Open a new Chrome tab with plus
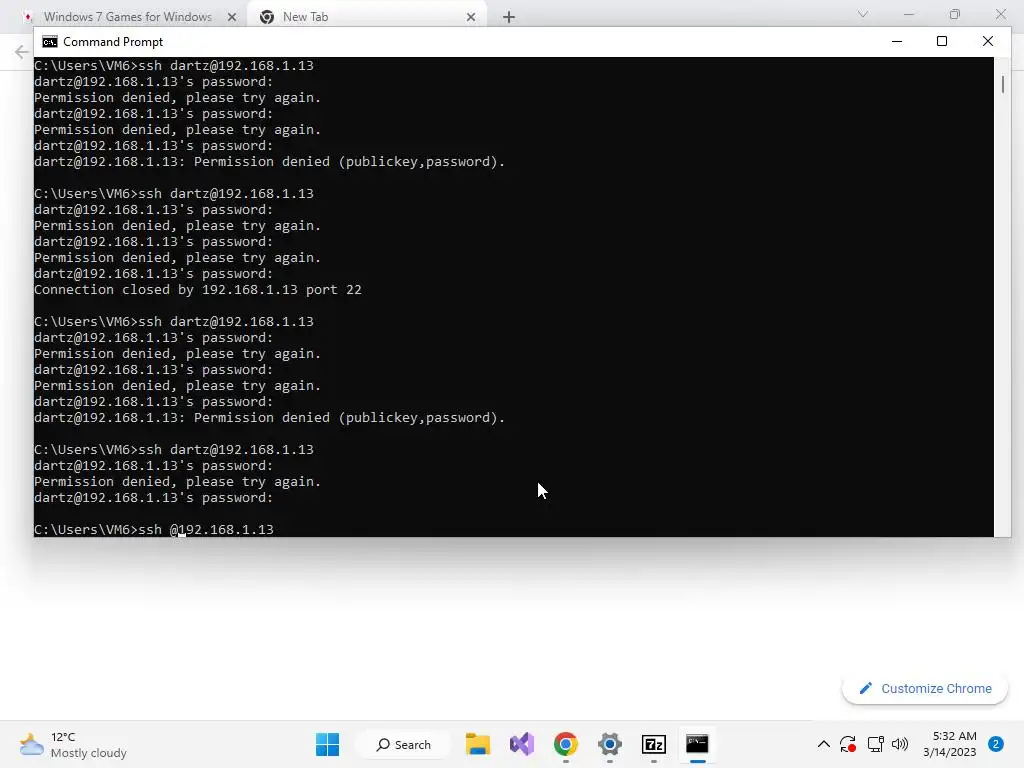The width and height of the screenshot is (1024, 768). pyautogui.click(x=509, y=17)
